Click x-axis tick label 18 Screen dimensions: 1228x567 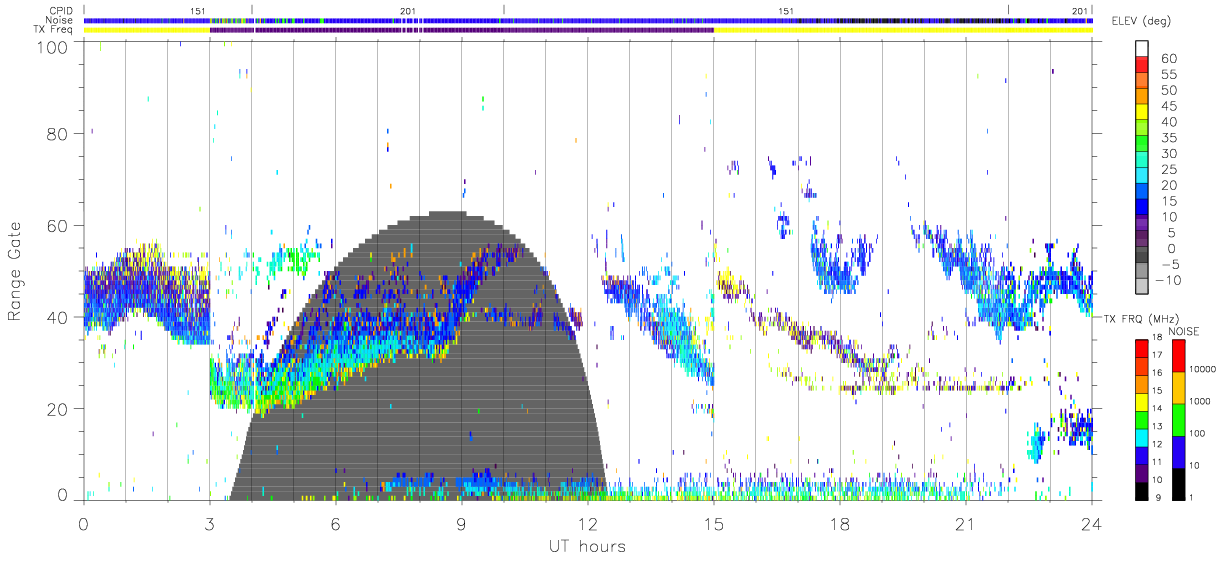(839, 524)
